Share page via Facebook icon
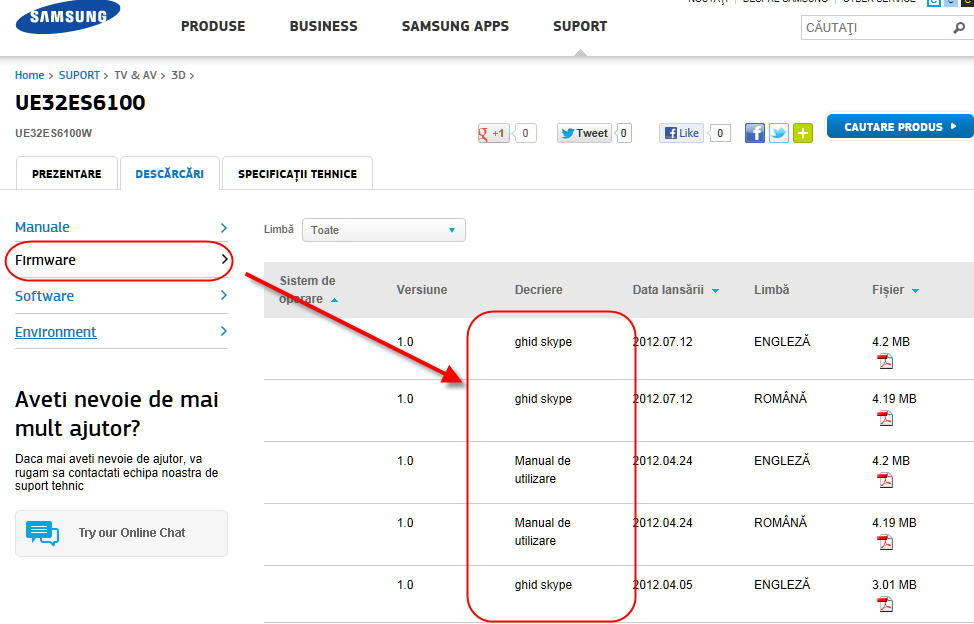Image resolution: width=974 pixels, height=624 pixels. 755,133
